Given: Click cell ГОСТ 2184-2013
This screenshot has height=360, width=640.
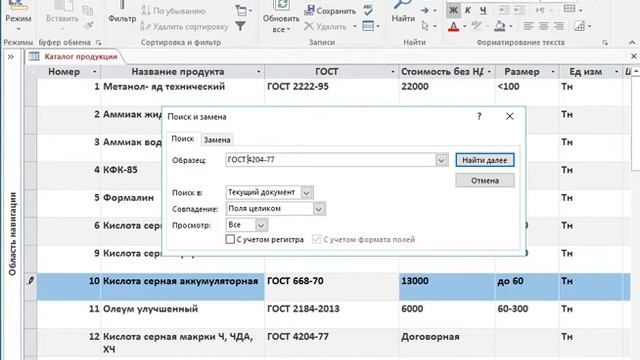Looking at the screenshot, I should (331, 314).
